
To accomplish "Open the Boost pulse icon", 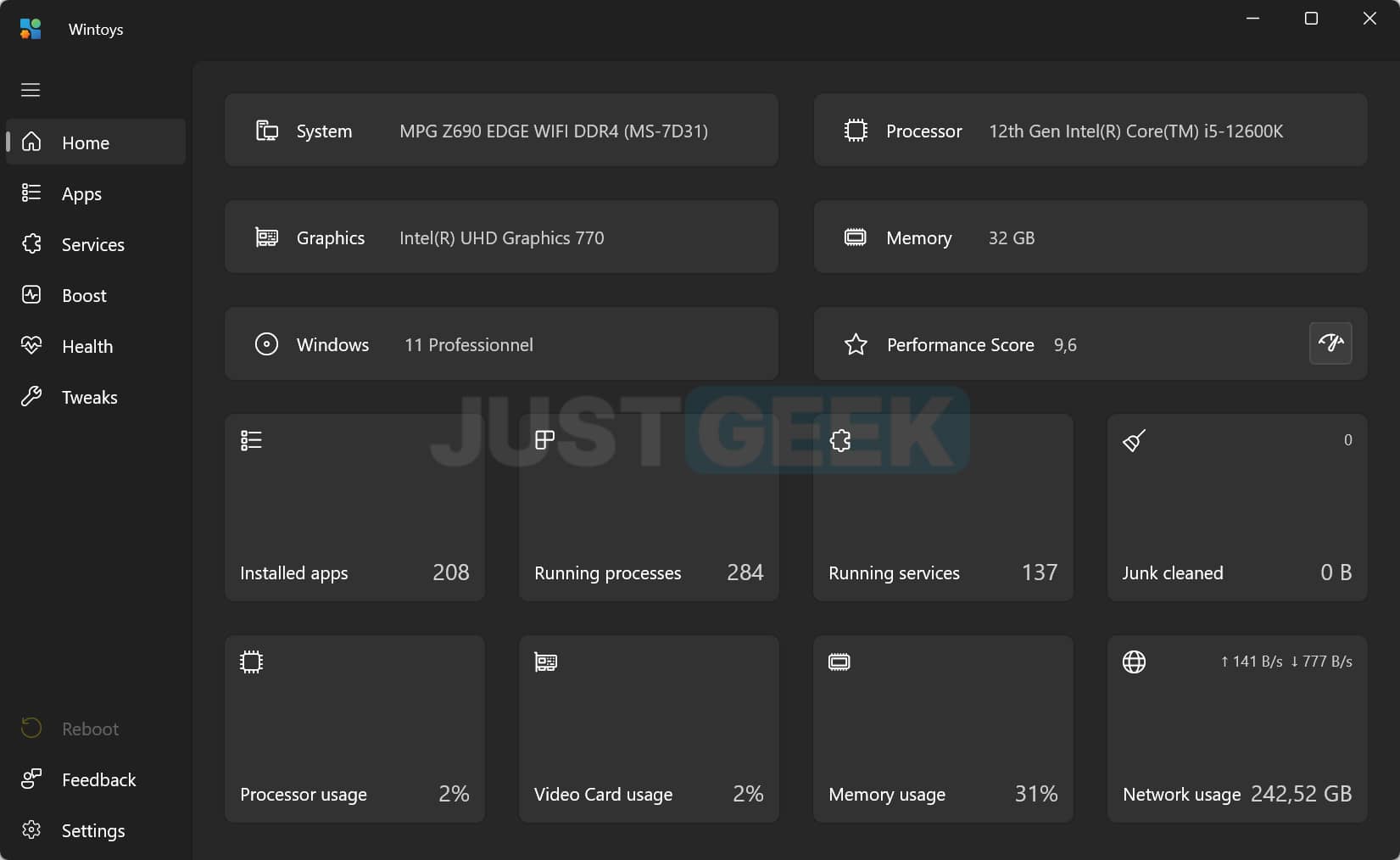I will point(31,294).
